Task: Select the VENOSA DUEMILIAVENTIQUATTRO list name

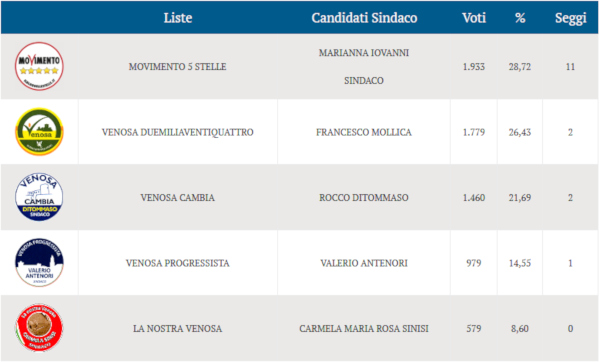Action: pos(178,132)
